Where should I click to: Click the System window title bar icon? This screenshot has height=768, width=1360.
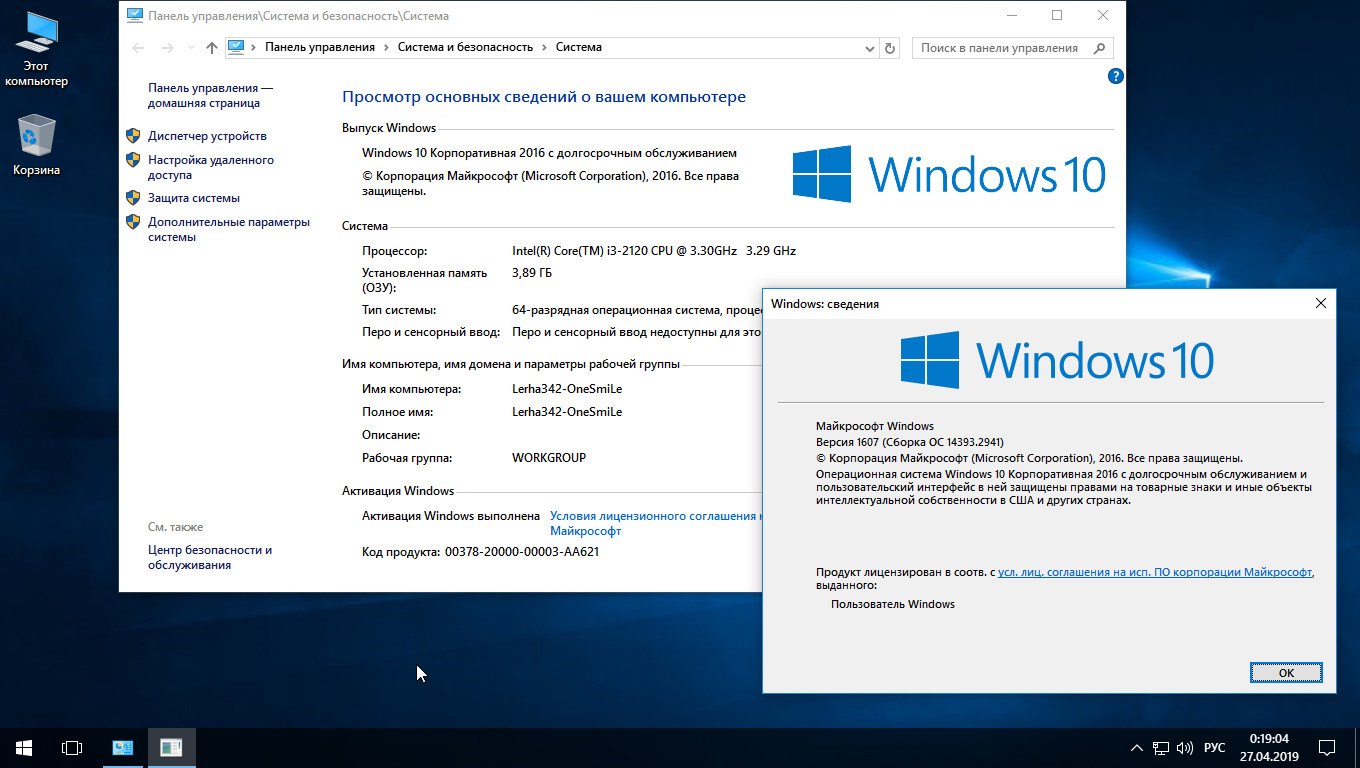[x=135, y=16]
